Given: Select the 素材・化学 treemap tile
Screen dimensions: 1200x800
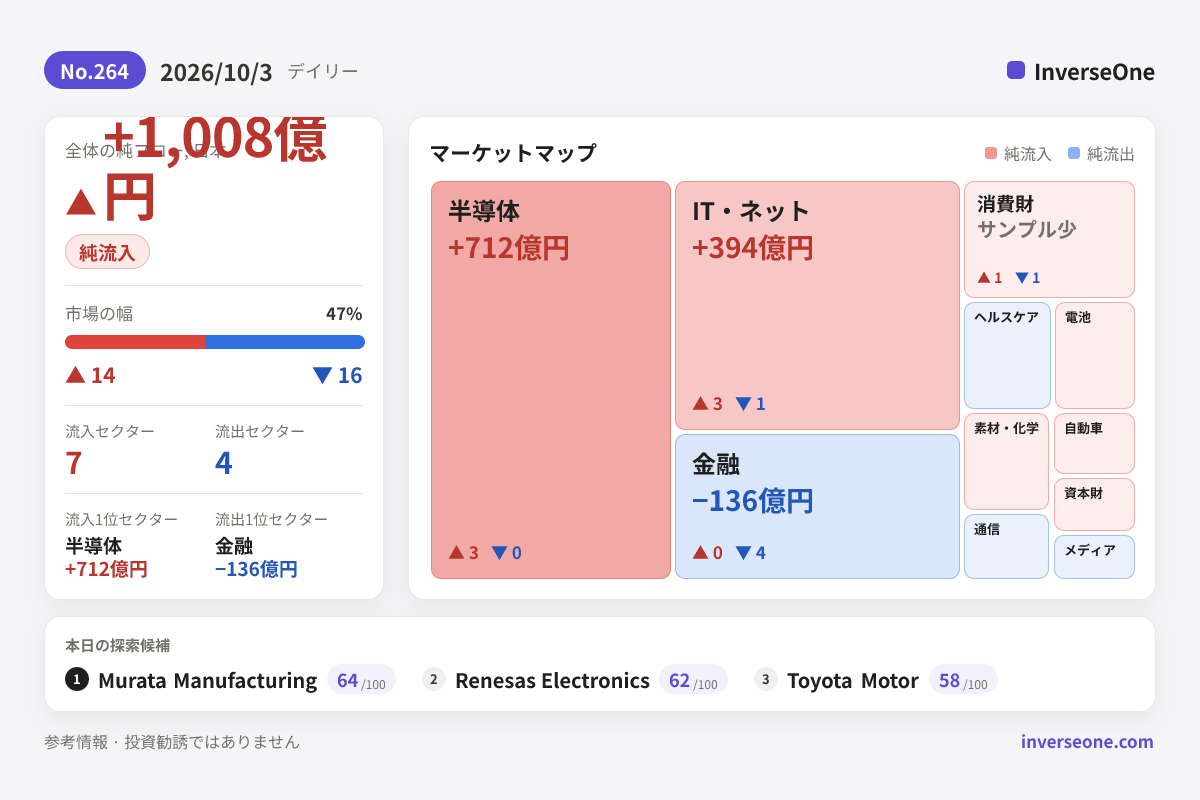Looking at the screenshot, I should point(1007,461).
